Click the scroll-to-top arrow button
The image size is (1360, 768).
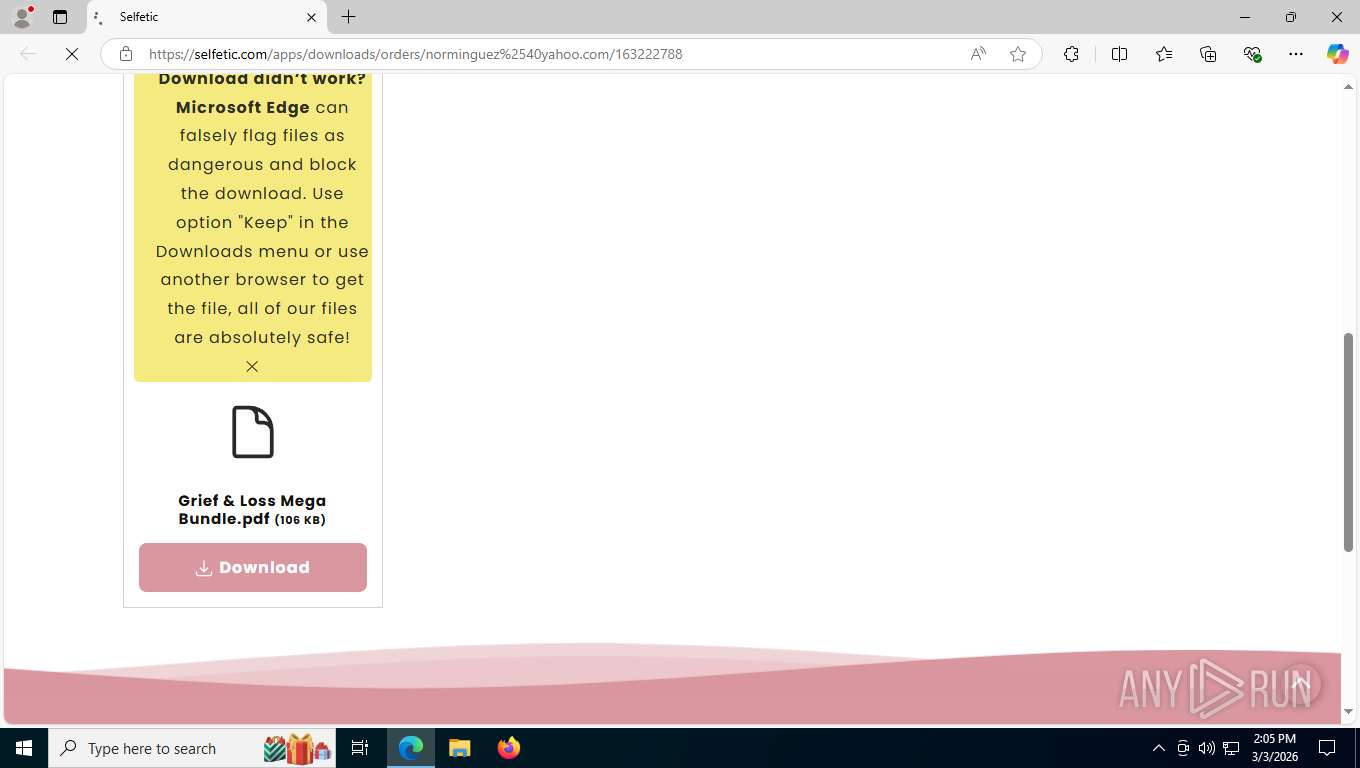point(1300,684)
